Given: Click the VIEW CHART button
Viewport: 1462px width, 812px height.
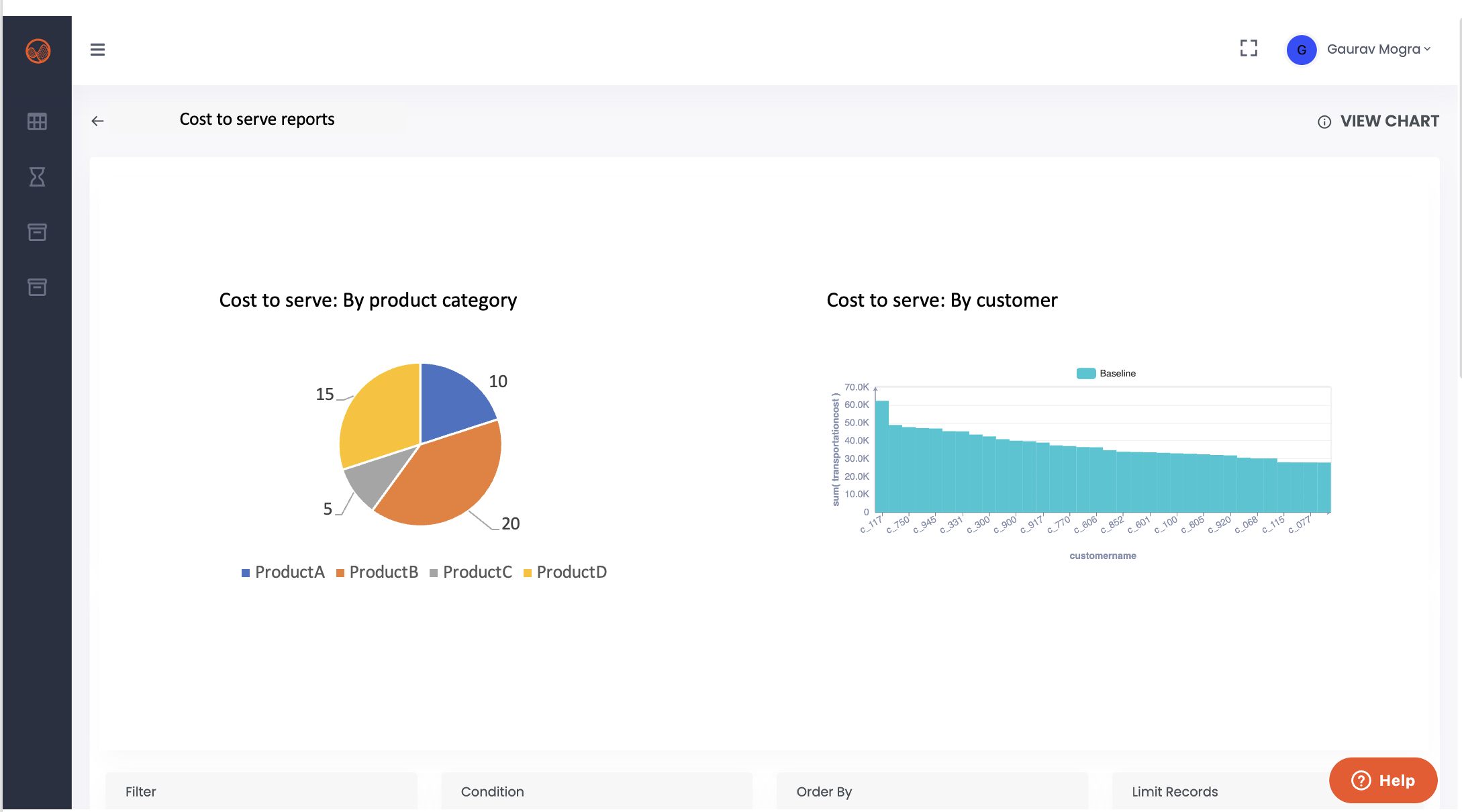Looking at the screenshot, I should (x=1389, y=121).
